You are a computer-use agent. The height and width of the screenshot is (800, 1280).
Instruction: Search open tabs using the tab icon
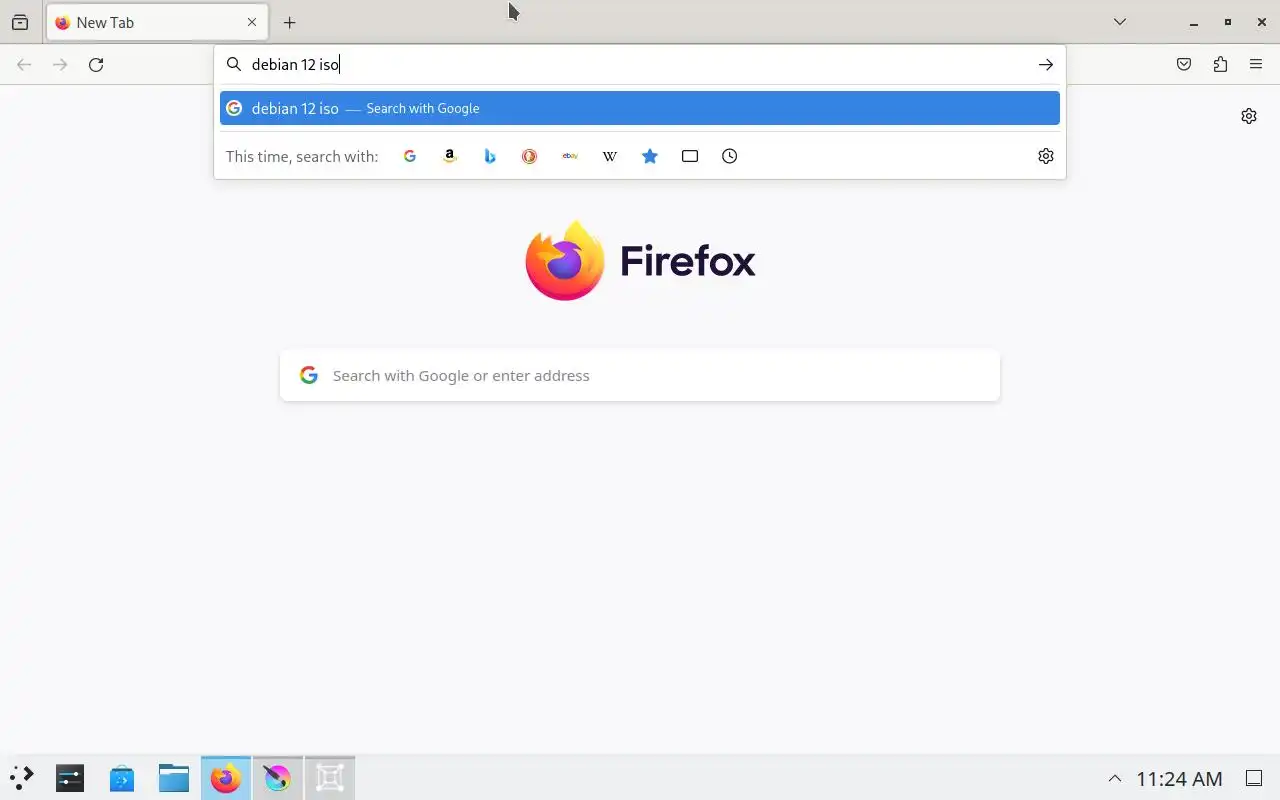(x=690, y=156)
